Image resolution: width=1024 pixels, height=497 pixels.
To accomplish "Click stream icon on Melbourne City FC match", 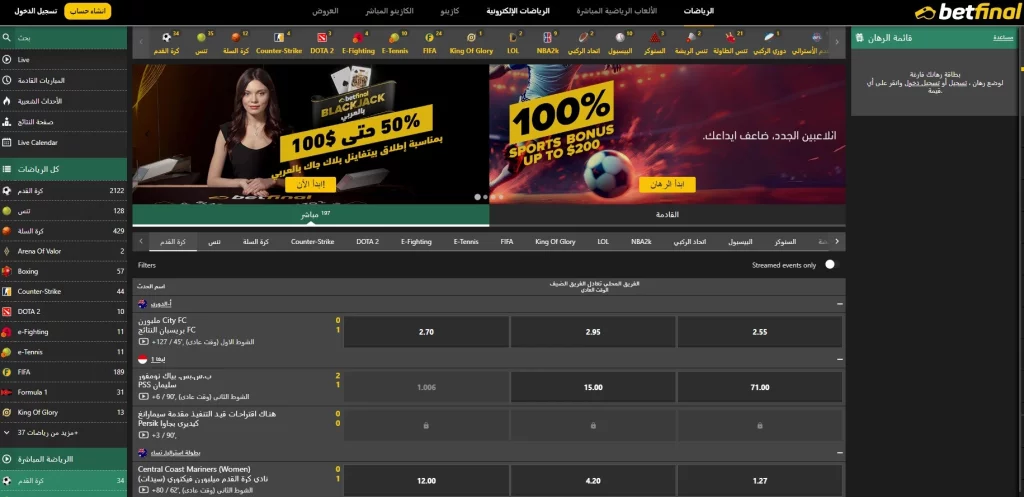I will [x=143, y=342].
